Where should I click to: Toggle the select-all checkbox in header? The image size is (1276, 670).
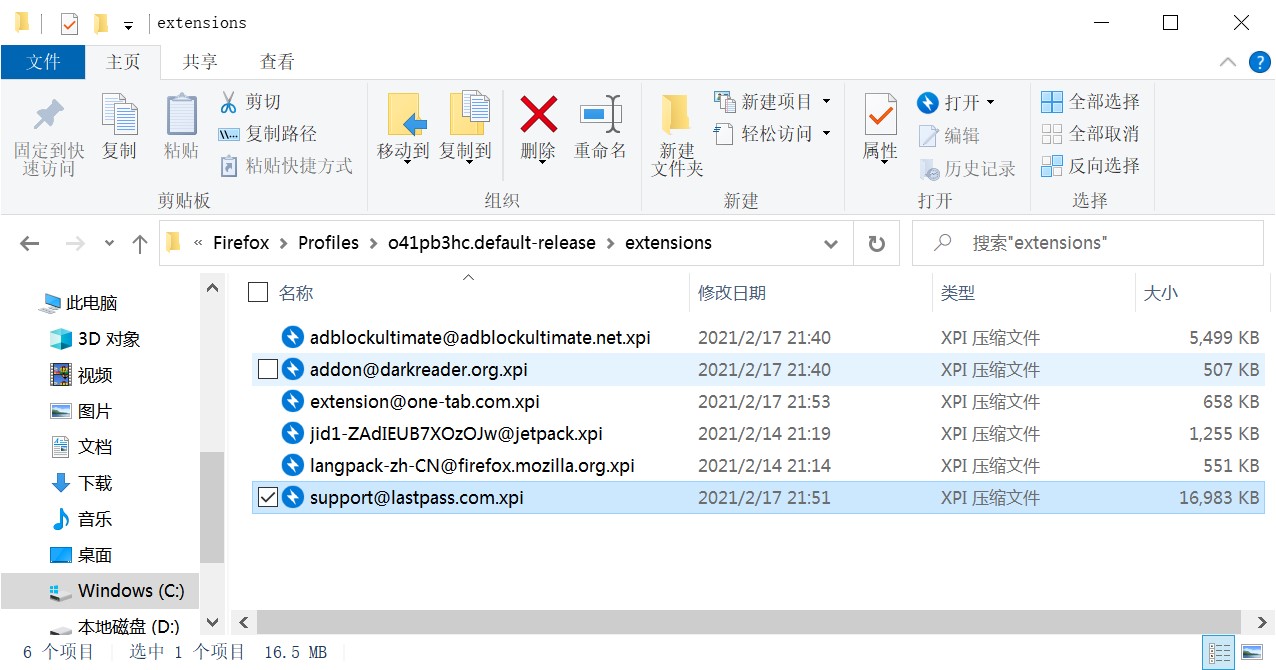(x=257, y=292)
